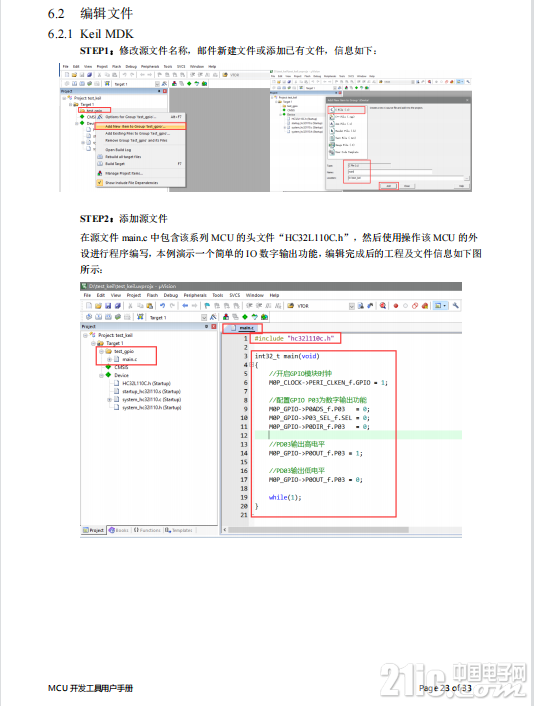
Task: Click Insert Bookmark flag icon in main.c window
Action: coord(207,306)
